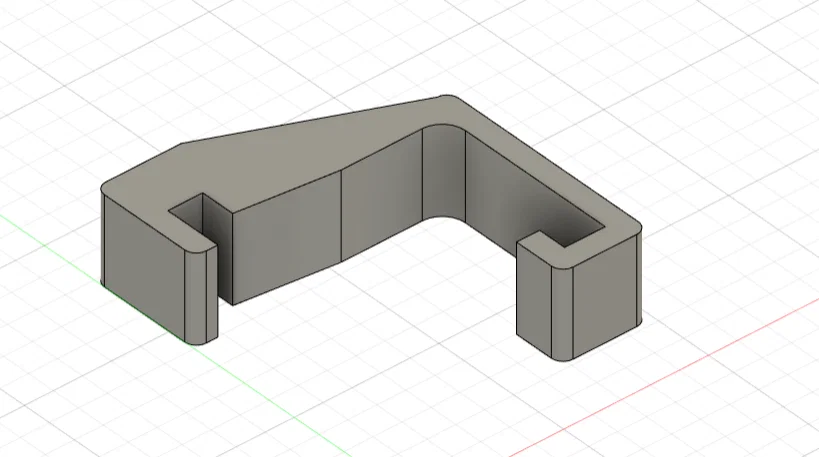Viewport: 819px width, 457px height.
Task: Select the front wall face beside the left notch
Action: [x=286, y=238]
